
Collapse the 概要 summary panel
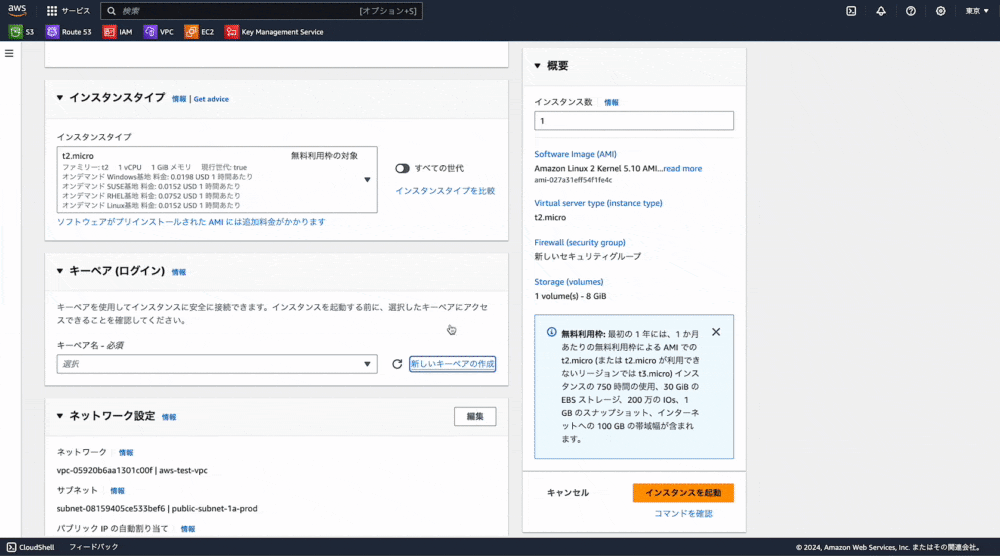pos(538,66)
